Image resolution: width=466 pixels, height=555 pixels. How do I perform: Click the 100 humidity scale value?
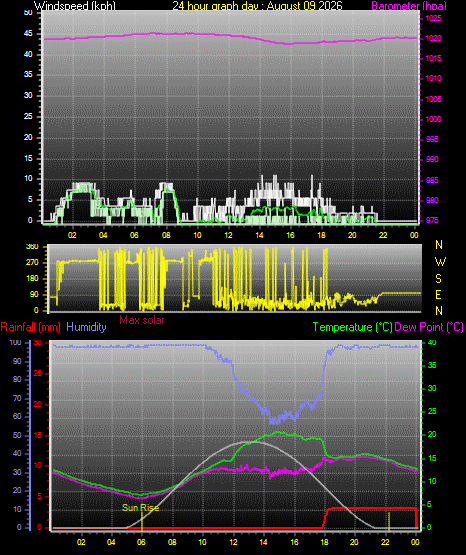click(x=15, y=342)
